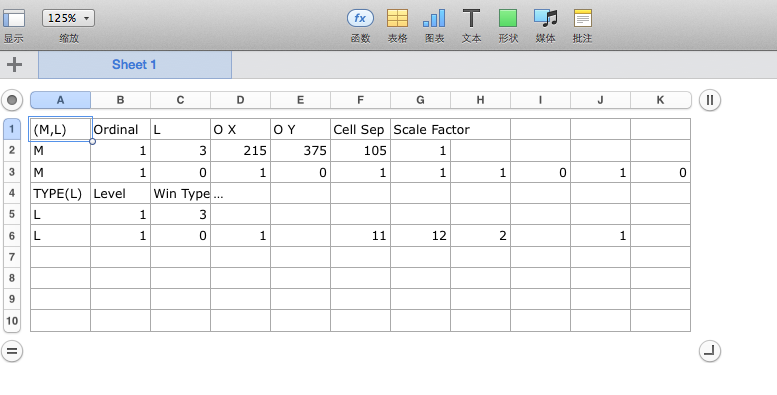Select the L cell in row 1
The image size is (777, 395).
(x=180, y=129)
